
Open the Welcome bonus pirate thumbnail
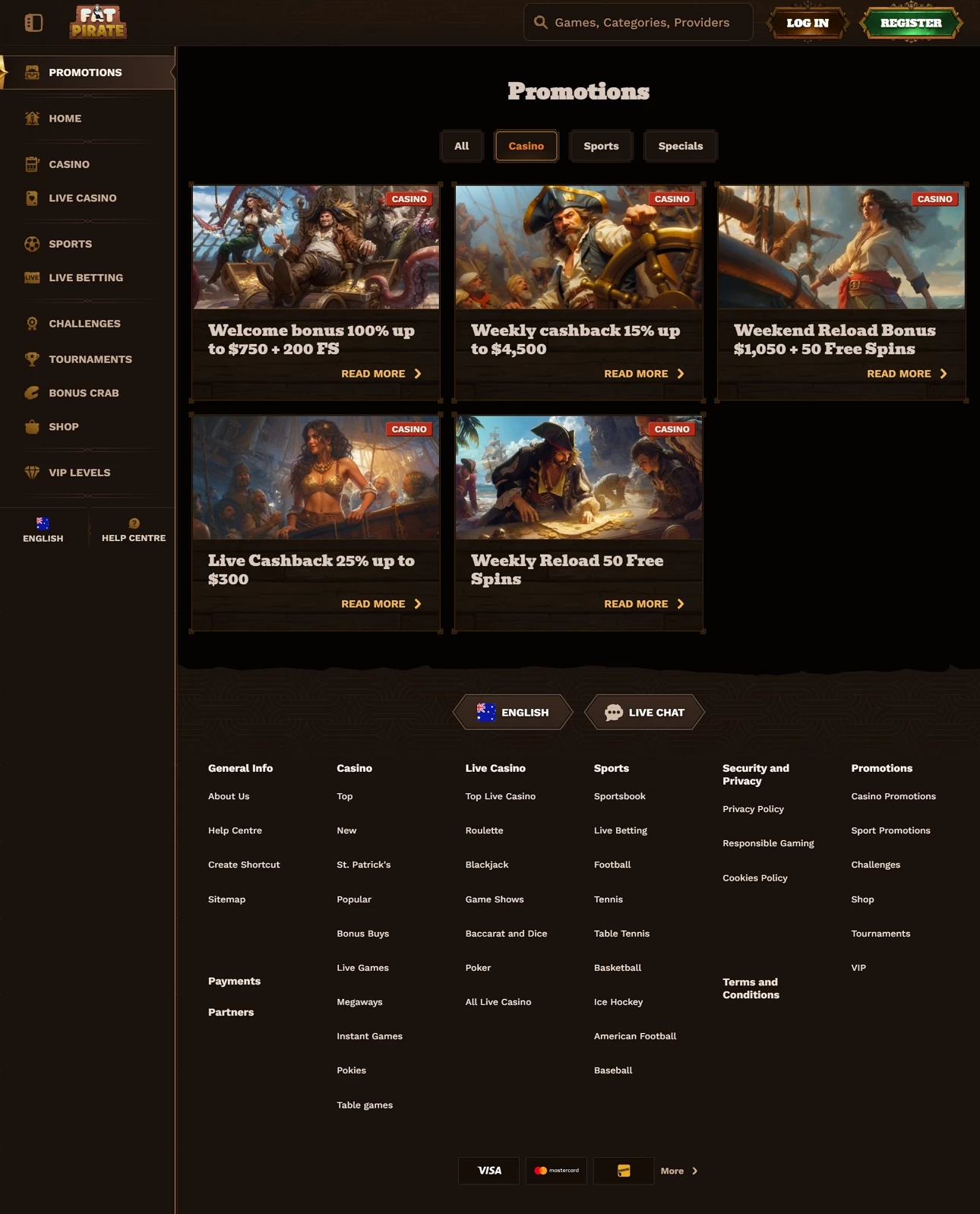[316, 247]
